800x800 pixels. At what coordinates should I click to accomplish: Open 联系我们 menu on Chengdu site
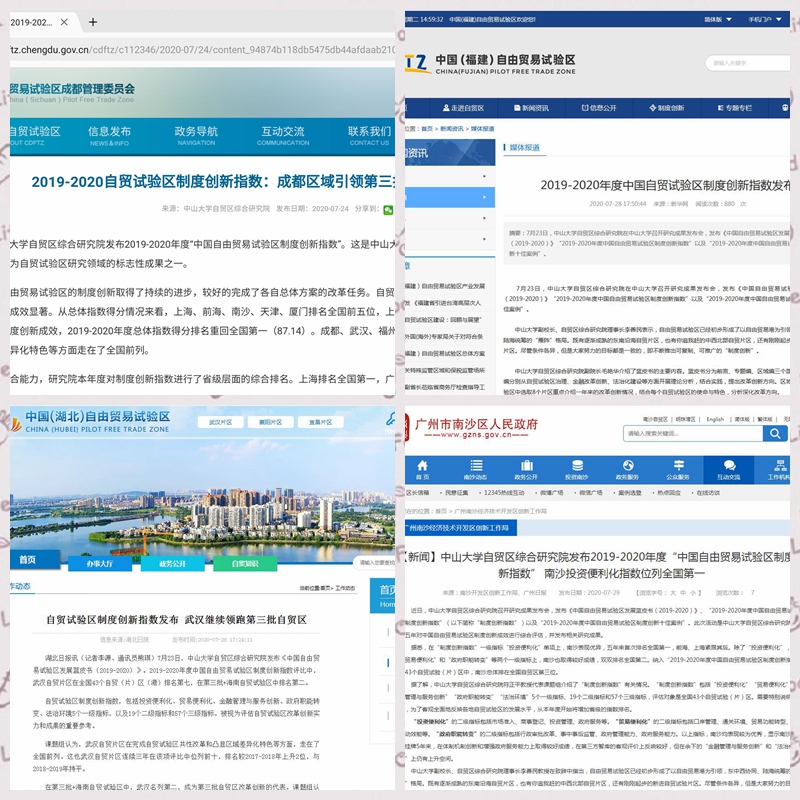[x=369, y=136]
